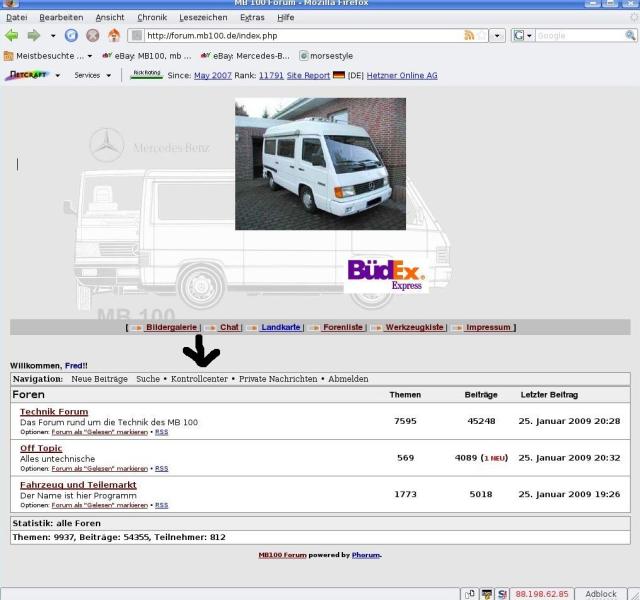Open the Technik Forum
640x600 pixels.
[x=54, y=412]
